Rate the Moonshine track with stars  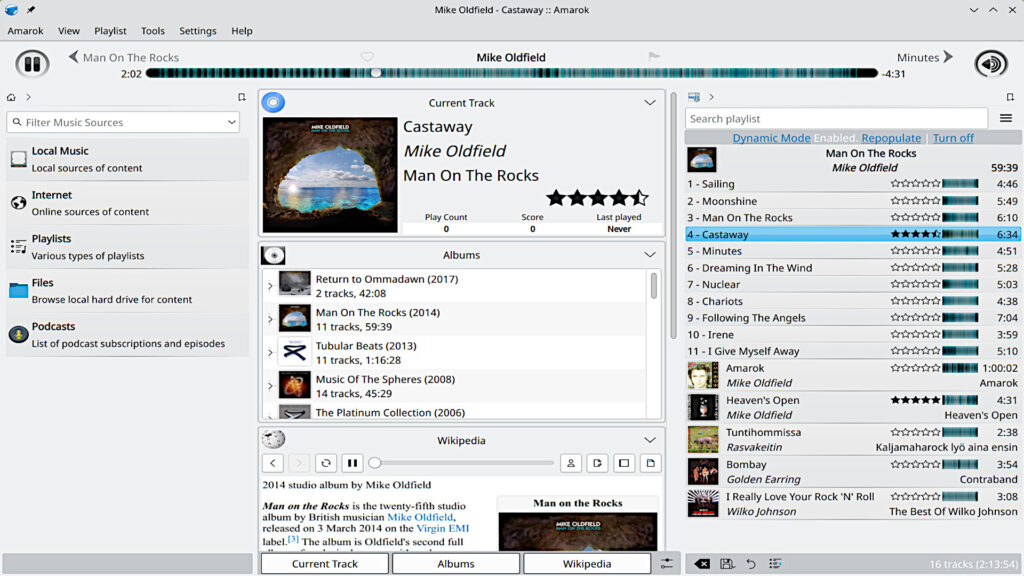tap(916, 200)
